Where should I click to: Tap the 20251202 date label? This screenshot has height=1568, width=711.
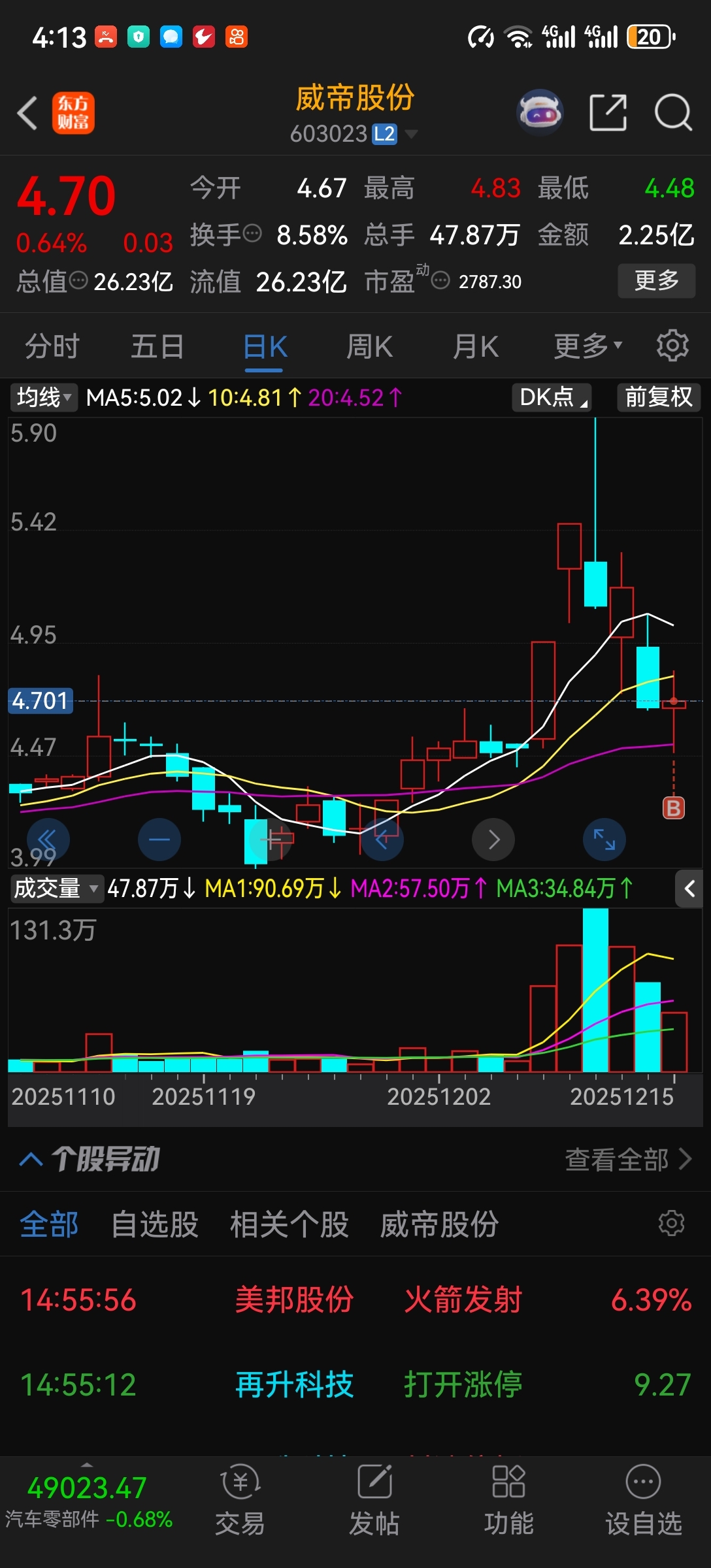[438, 1096]
